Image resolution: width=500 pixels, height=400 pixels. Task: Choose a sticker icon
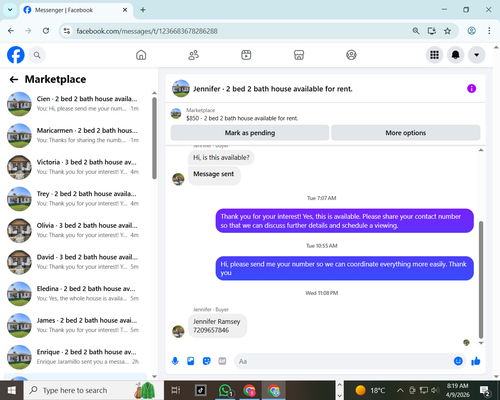[x=207, y=361]
